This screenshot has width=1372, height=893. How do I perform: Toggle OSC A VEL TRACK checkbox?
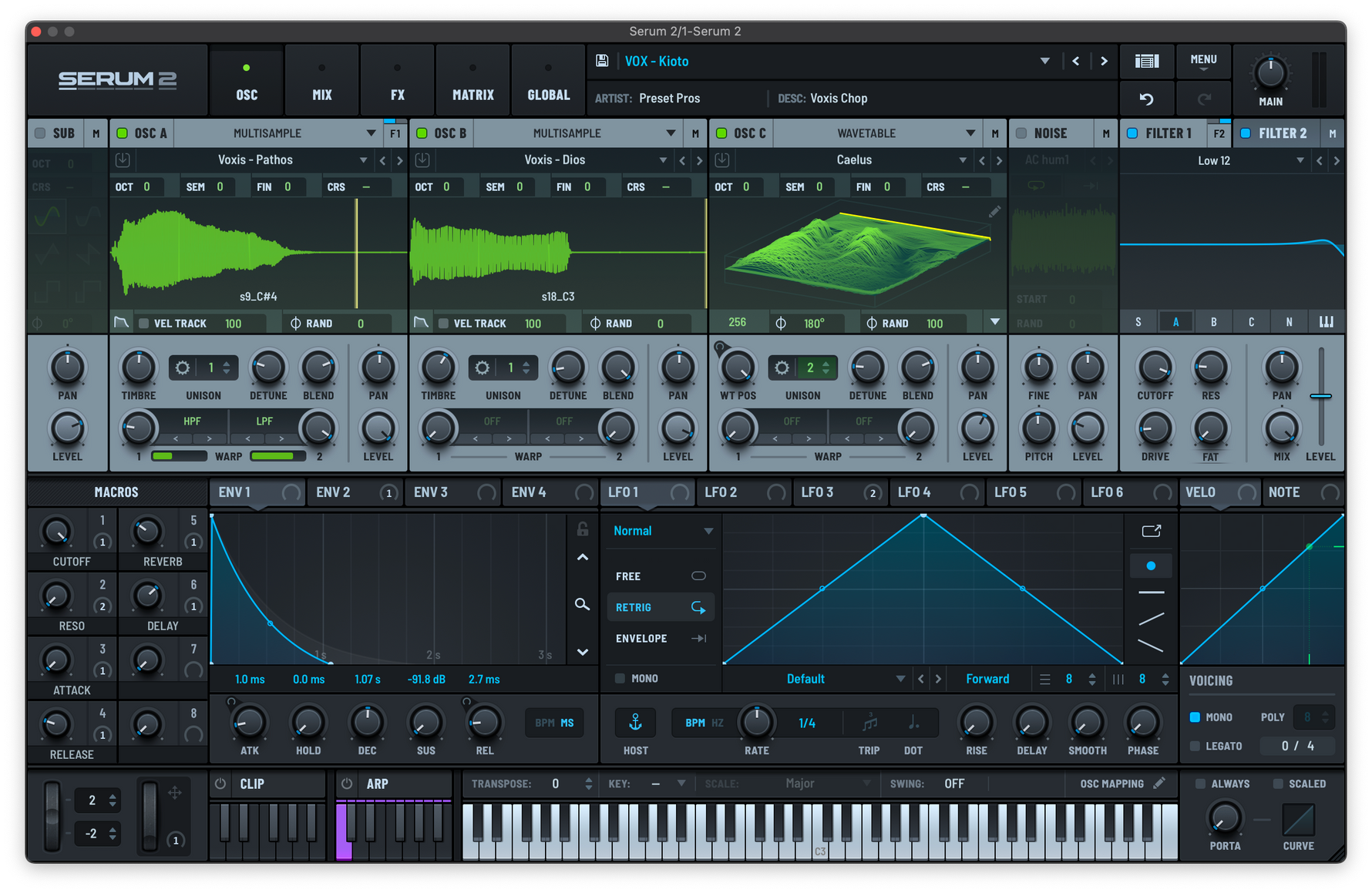pos(143,324)
